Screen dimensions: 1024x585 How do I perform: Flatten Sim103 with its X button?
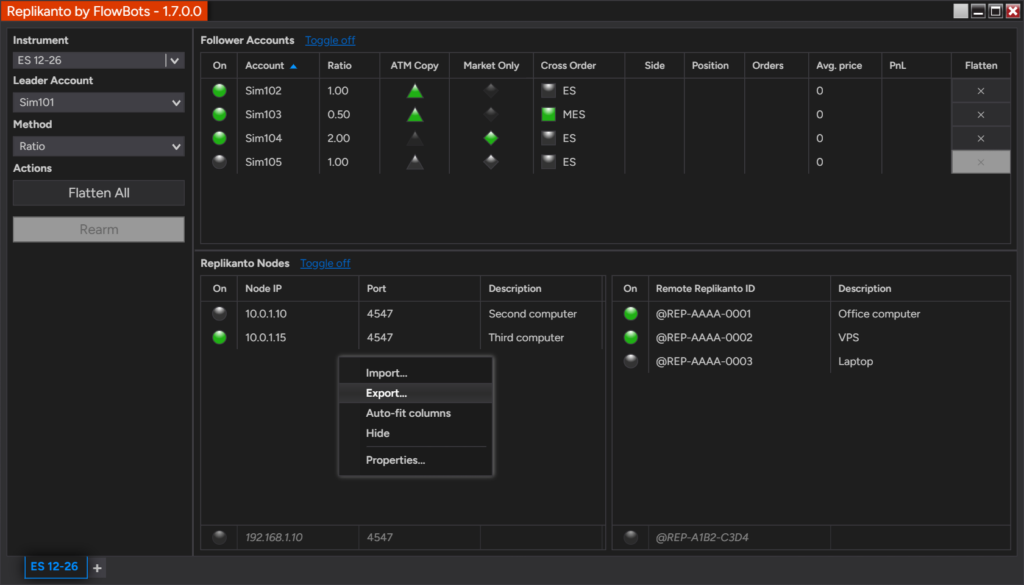(981, 114)
